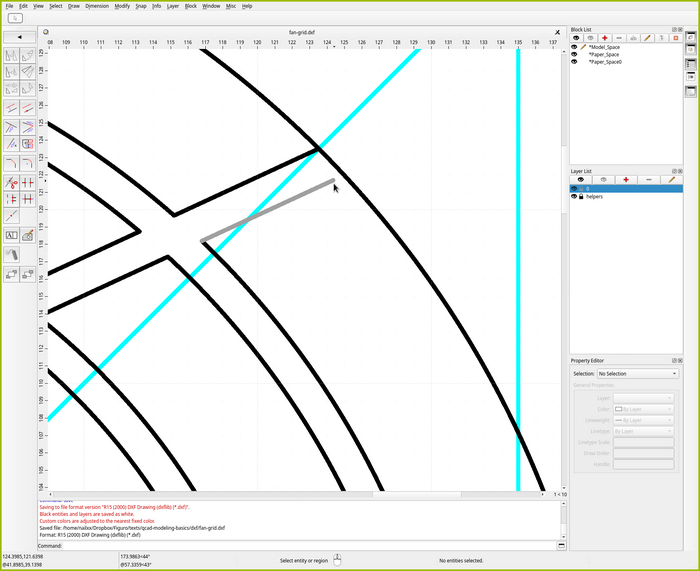Close the fan-grid.dxf drawing tab
The image size is (700, 571).
pyautogui.click(x=557, y=32)
